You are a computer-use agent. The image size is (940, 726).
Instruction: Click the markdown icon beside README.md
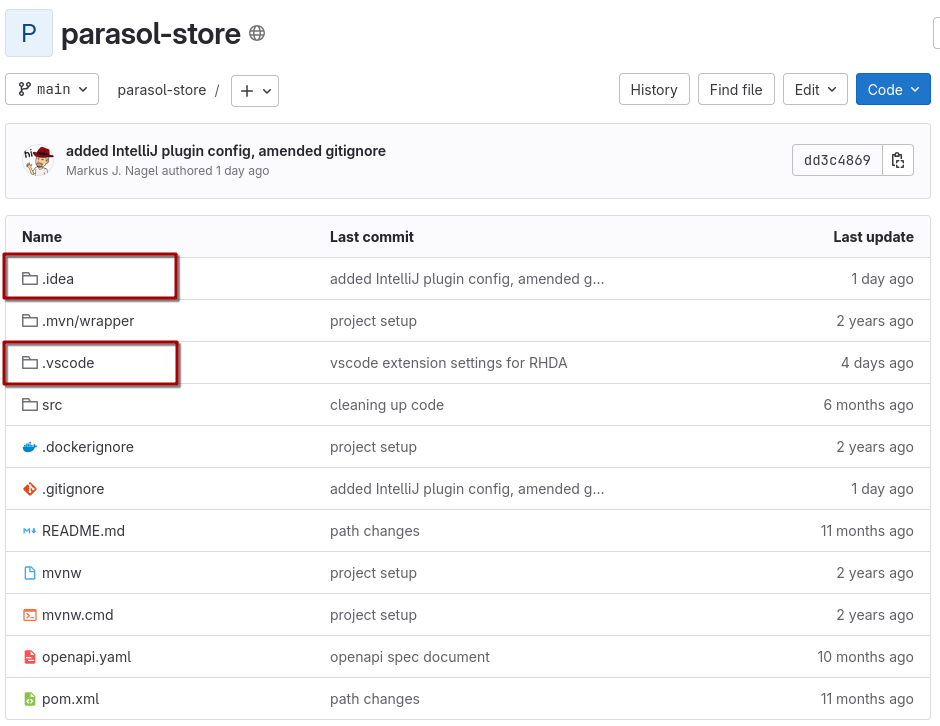click(29, 531)
